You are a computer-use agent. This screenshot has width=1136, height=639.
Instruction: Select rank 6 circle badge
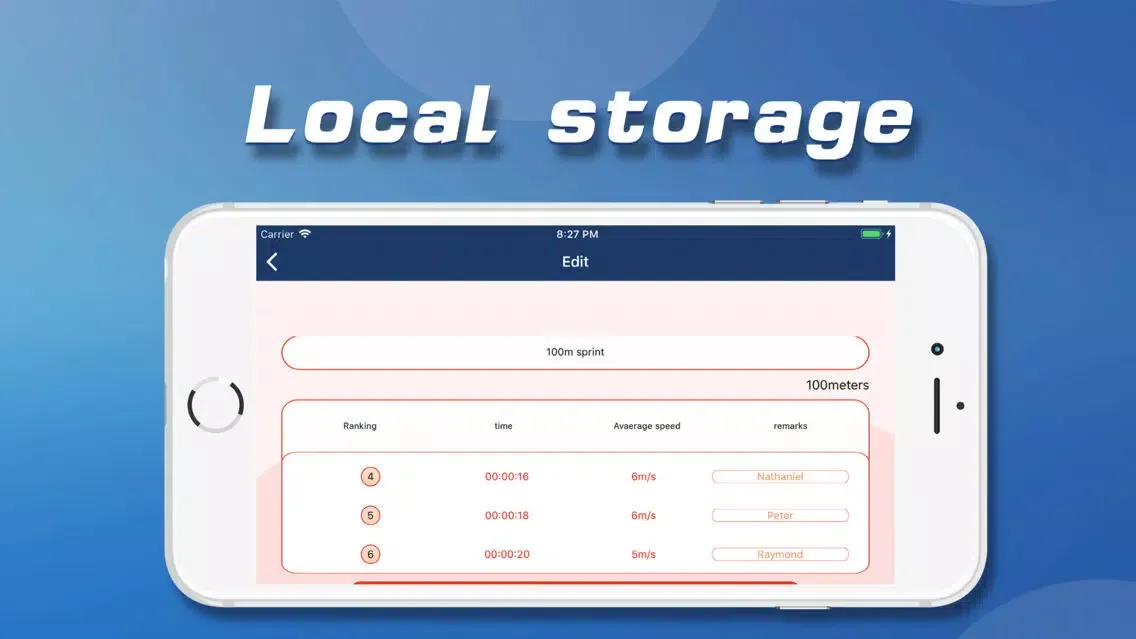tap(370, 554)
